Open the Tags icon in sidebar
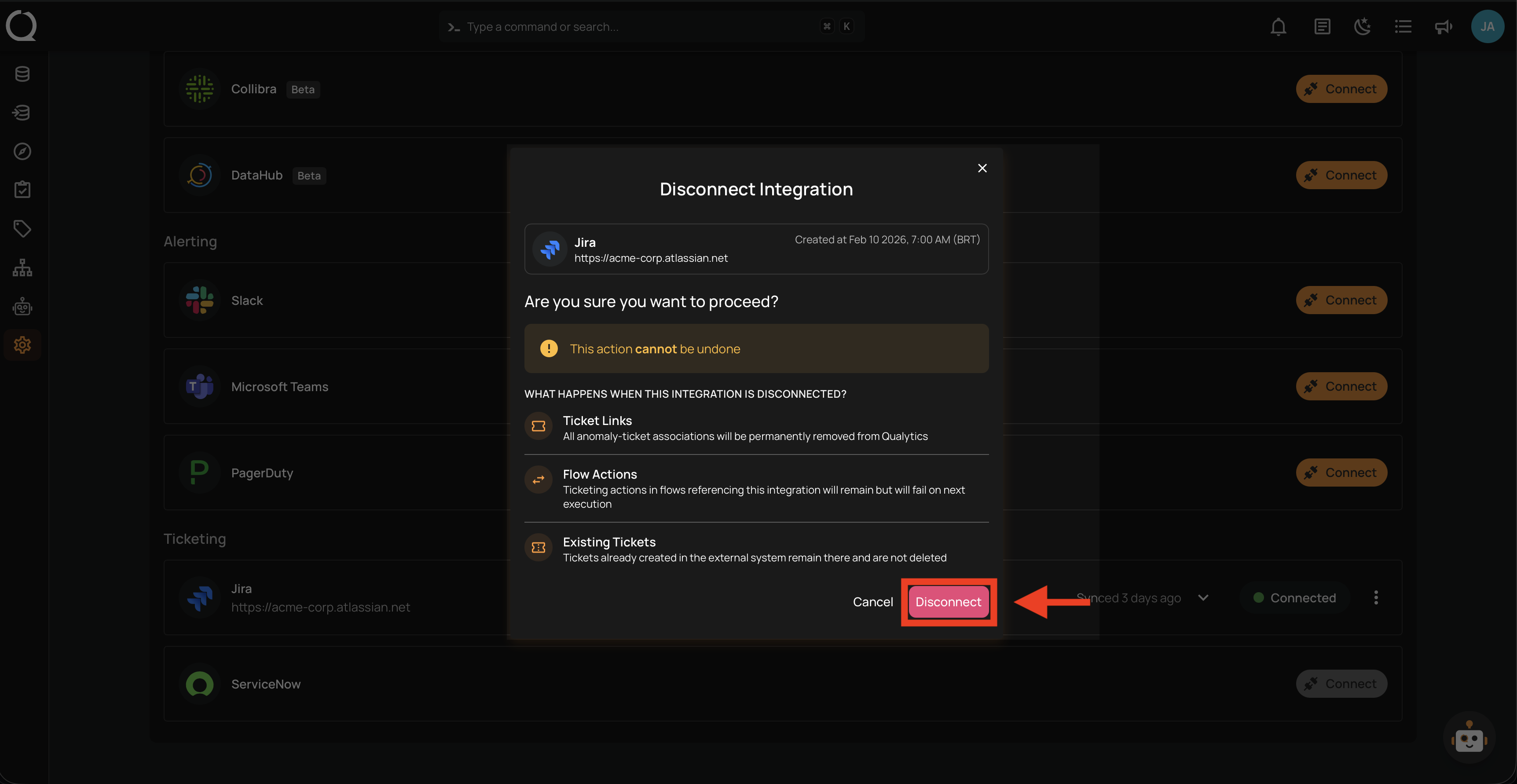Viewport: 1517px width, 784px height. (22, 228)
